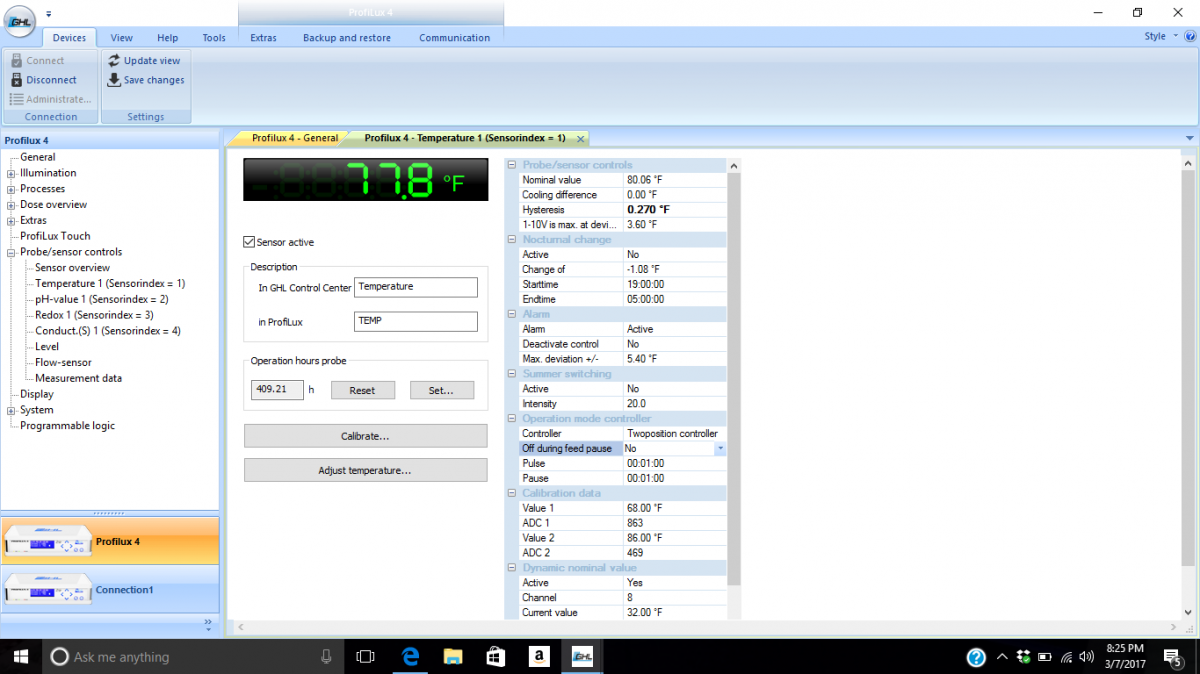Screen dimensions: 1200x674
Task: Open Windows Store from taskbar
Action: point(495,657)
